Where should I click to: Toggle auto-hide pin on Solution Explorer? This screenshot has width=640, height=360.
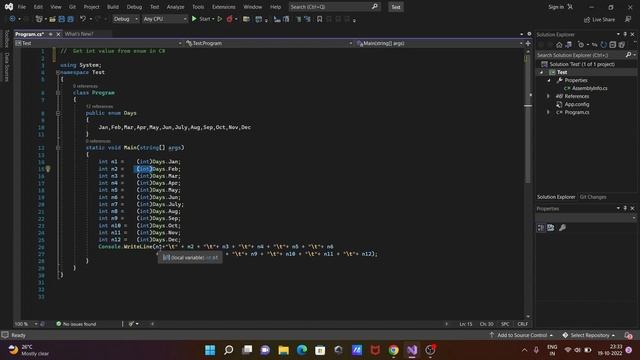click(625, 34)
